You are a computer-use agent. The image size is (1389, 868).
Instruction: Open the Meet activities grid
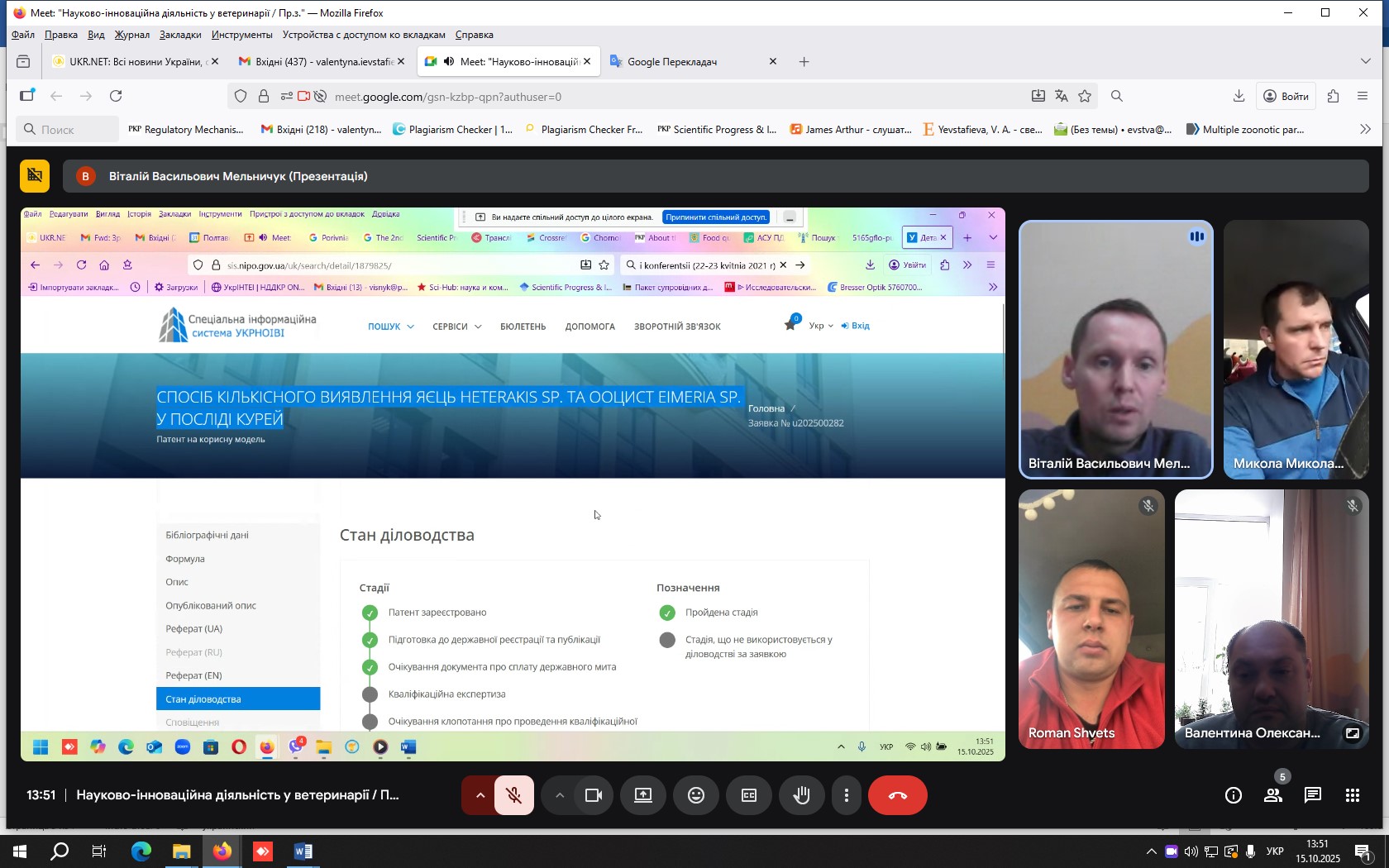point(1352,795)
